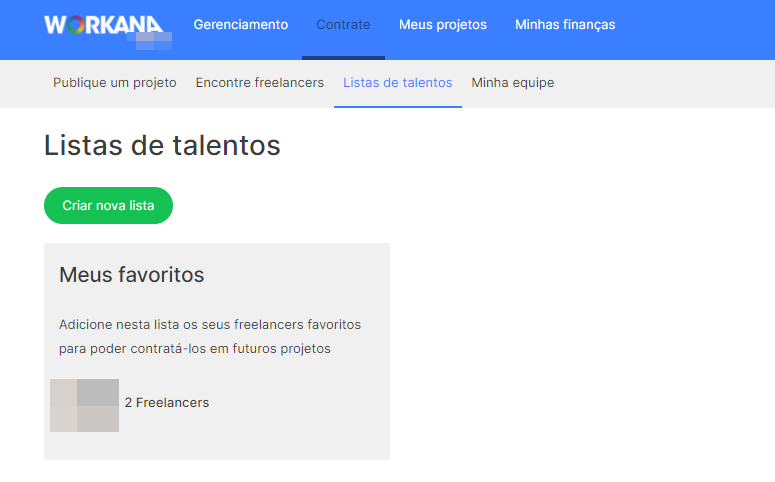Viewport: 775px width, 482px height.
Task: Click the Criar nova lista button
Action: click(108, 205)
